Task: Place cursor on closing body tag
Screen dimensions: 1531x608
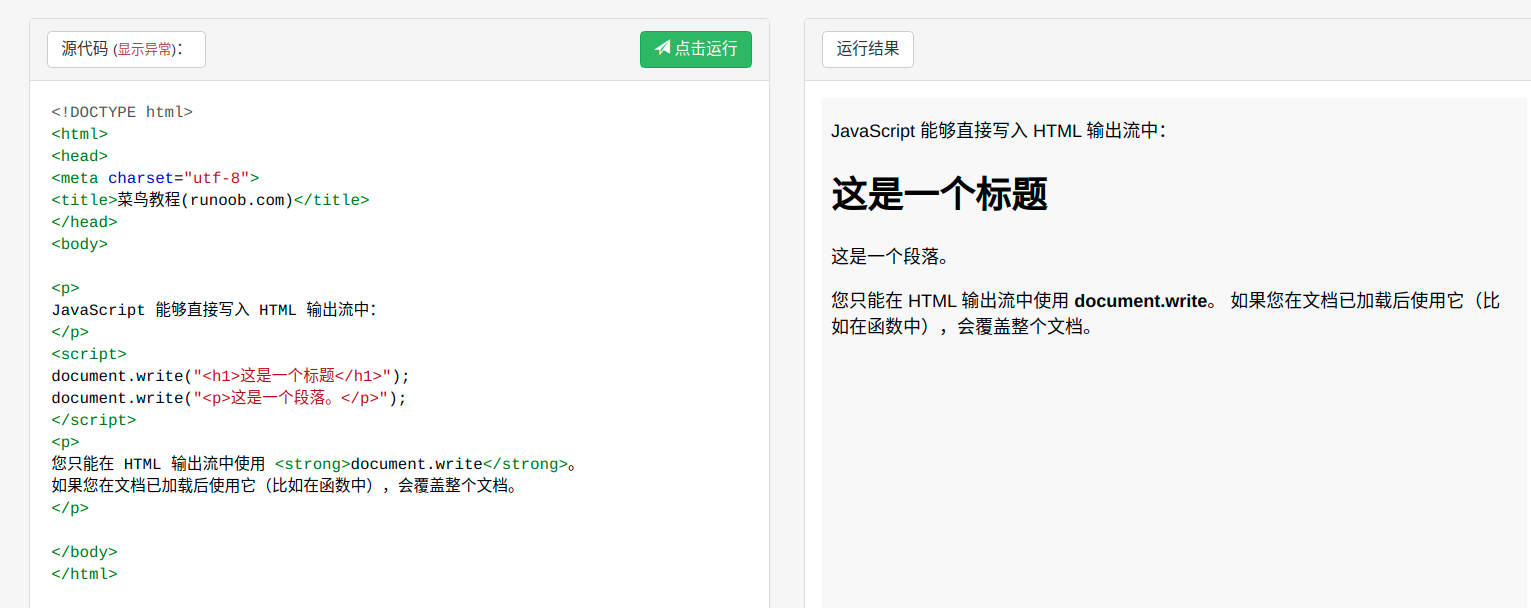Action: 84,552
